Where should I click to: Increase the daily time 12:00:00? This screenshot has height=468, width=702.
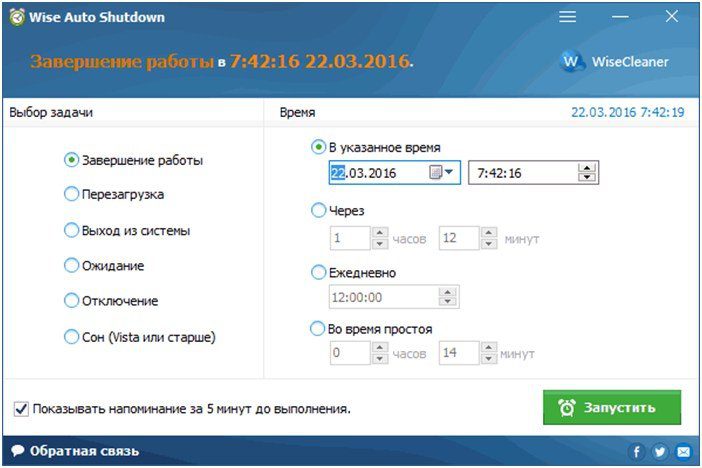click(447, 292)
